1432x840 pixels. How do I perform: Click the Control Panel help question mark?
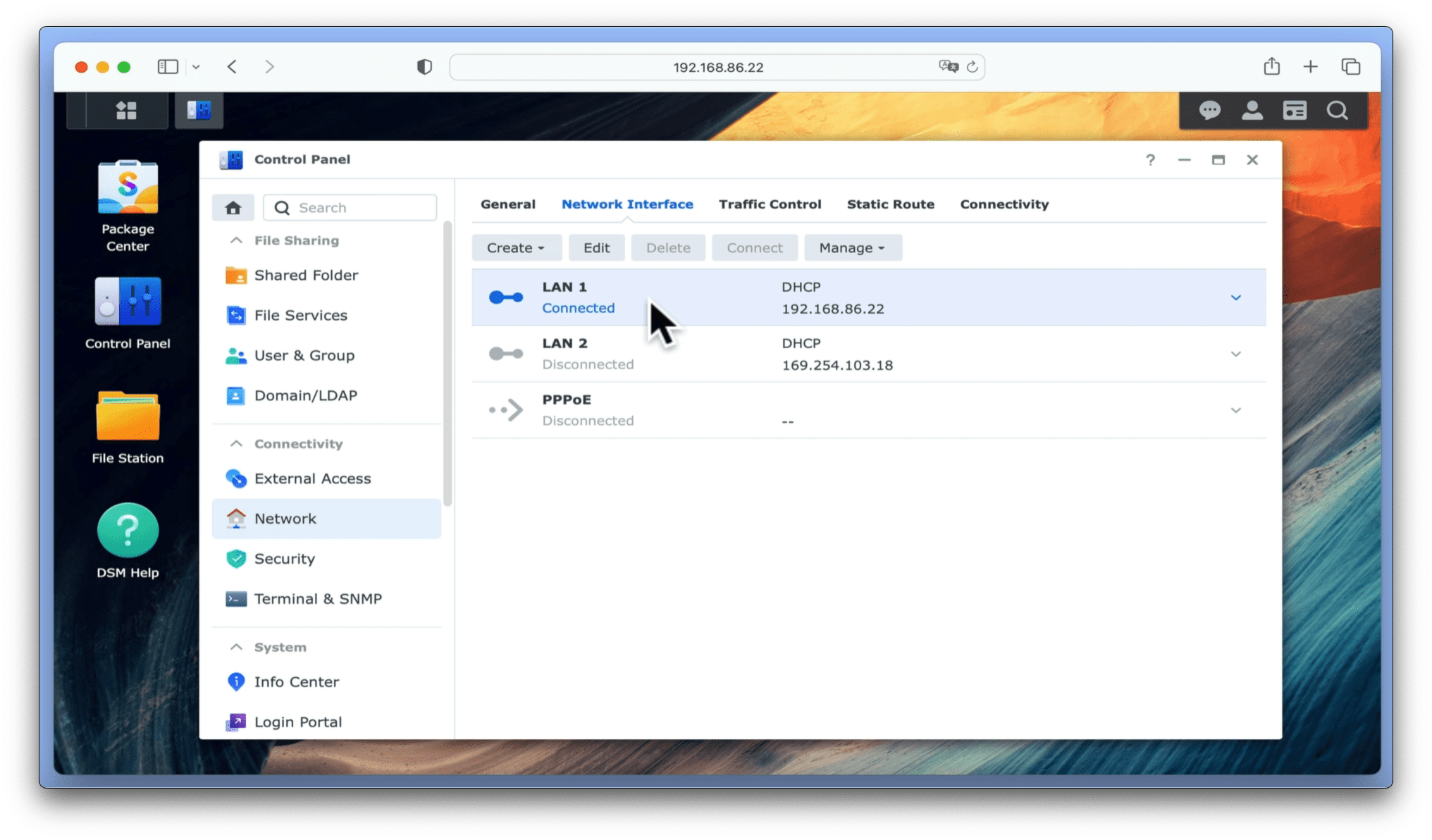click(1151, 160)
